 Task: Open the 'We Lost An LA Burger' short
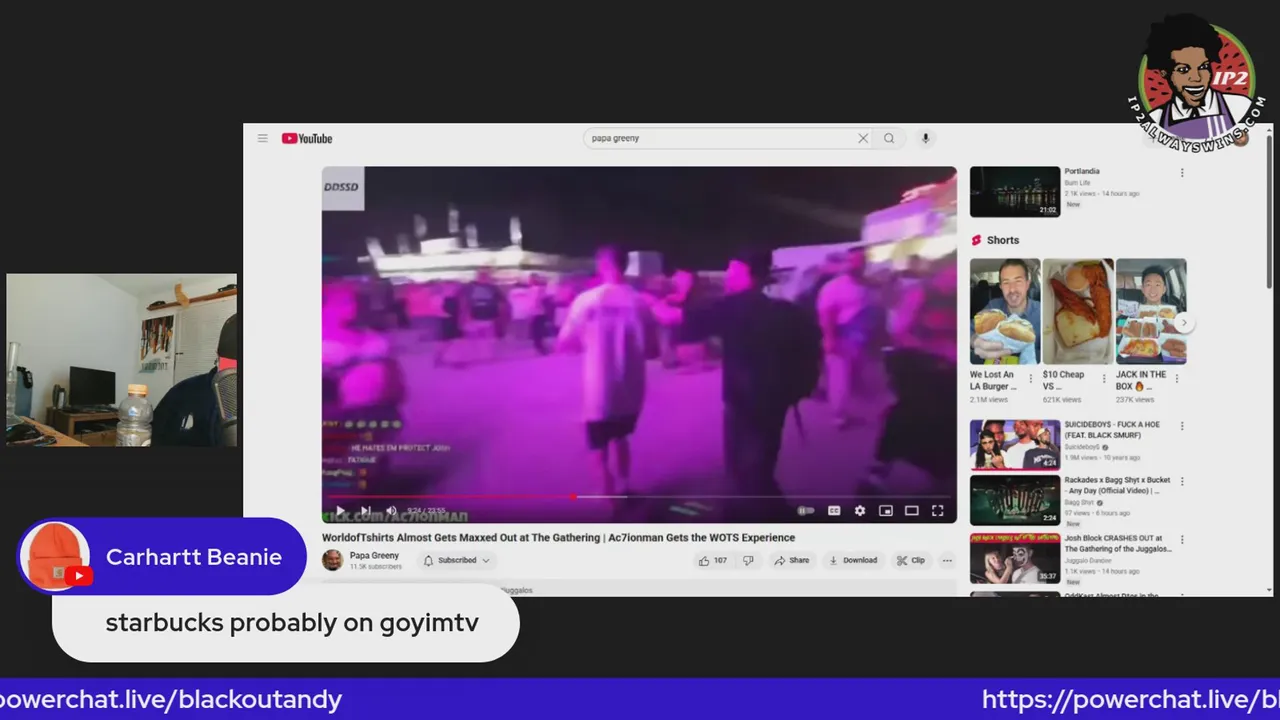tap(1005, 311)
